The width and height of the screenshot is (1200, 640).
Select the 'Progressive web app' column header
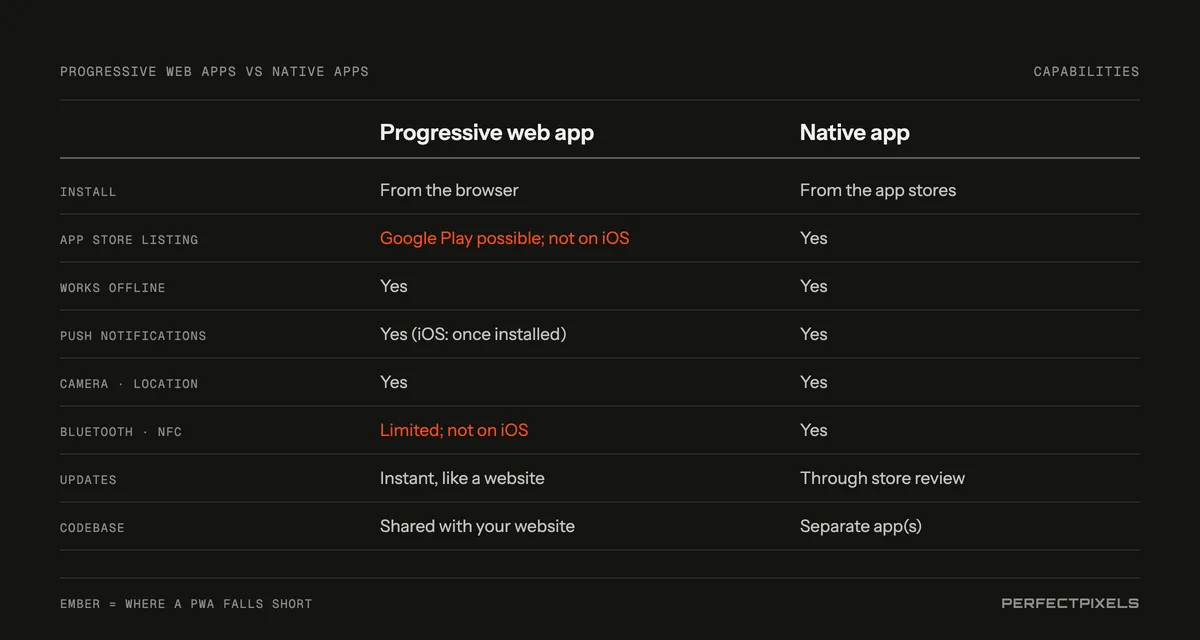(487, 133)
